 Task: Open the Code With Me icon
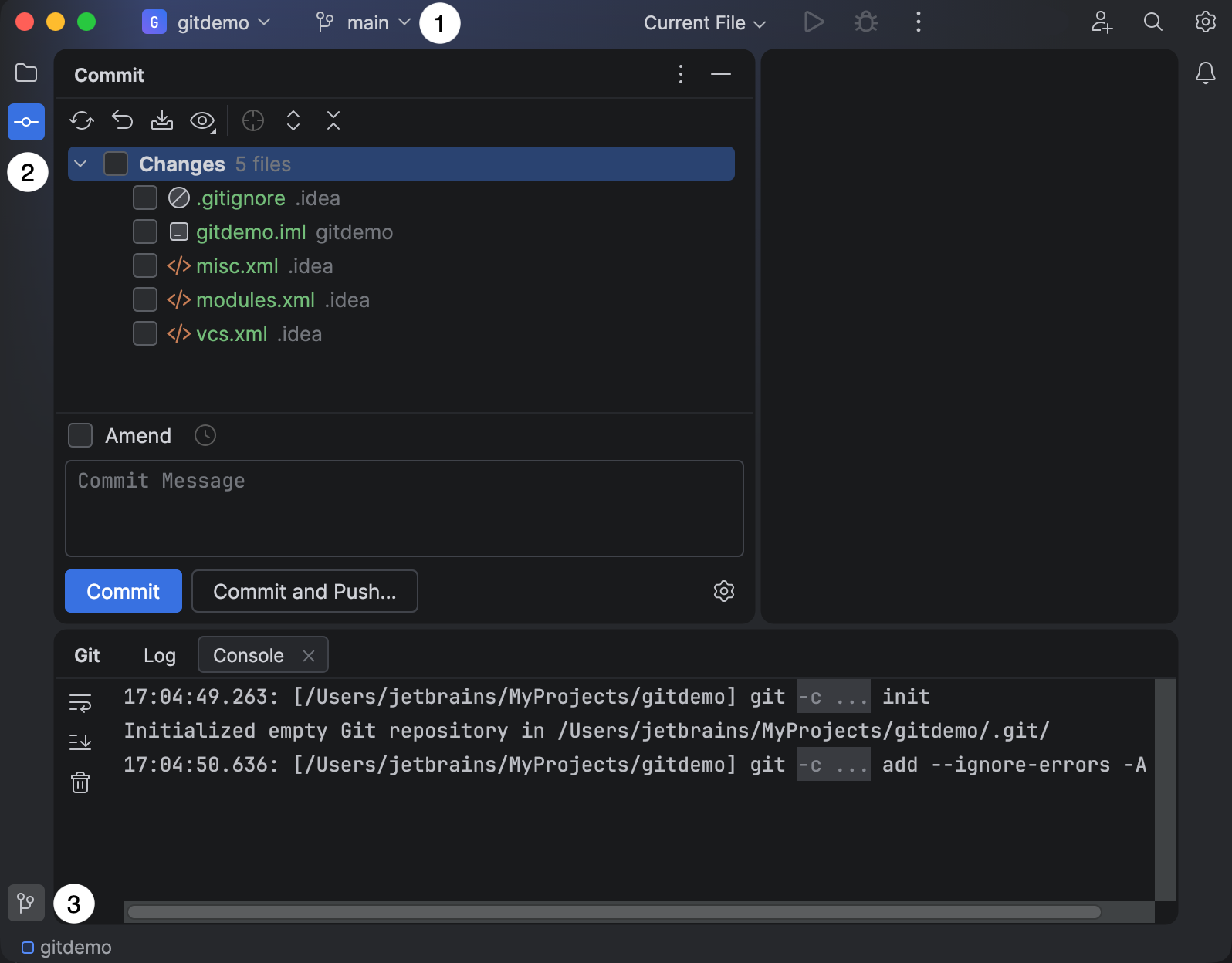coord(1102,22)
